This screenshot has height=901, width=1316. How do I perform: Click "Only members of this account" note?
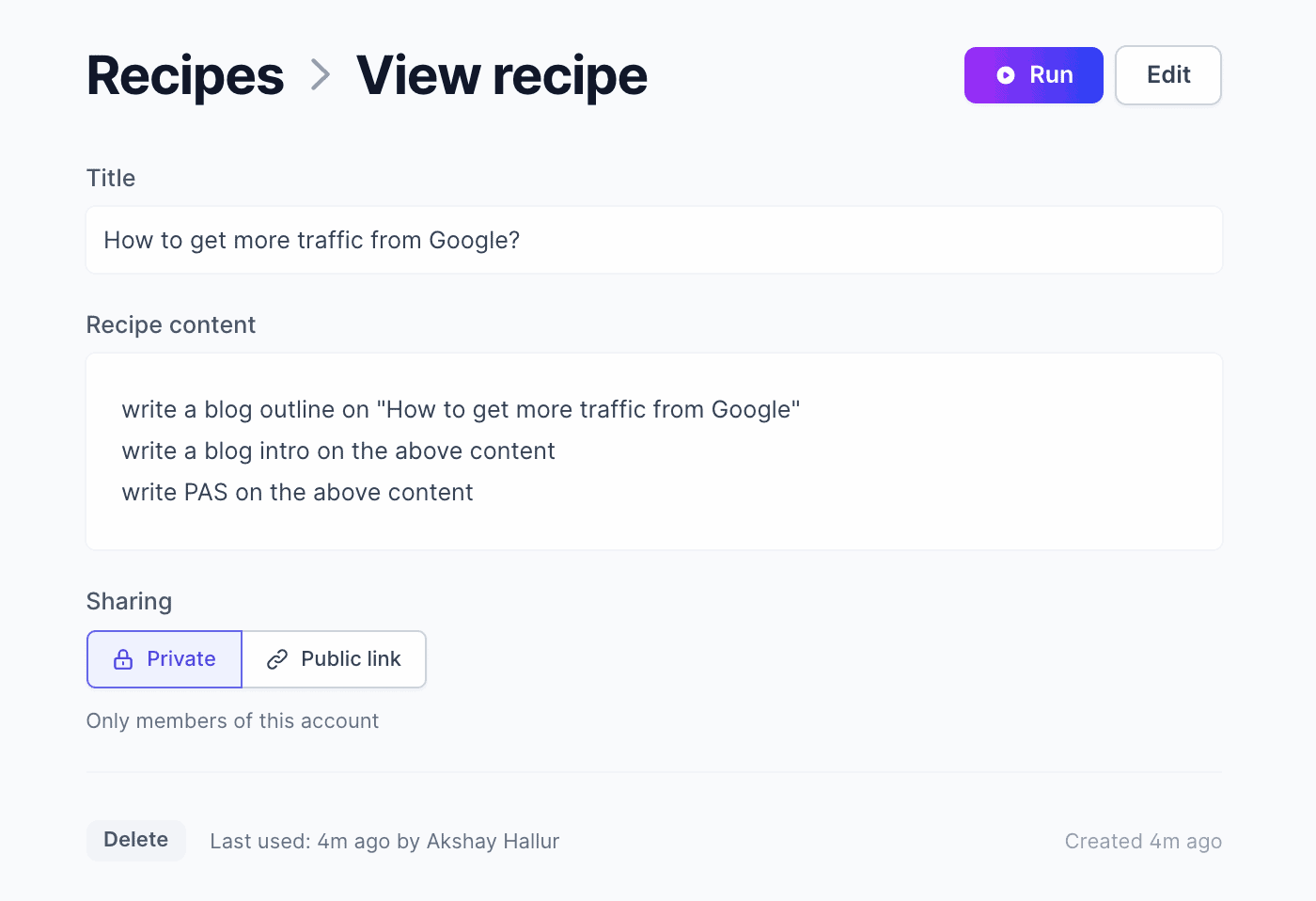pos(232,720)
